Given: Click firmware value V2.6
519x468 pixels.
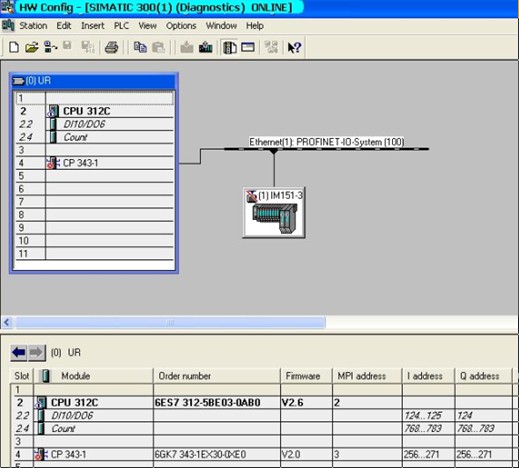Looking at the screenshot, I should pos(292,403).
